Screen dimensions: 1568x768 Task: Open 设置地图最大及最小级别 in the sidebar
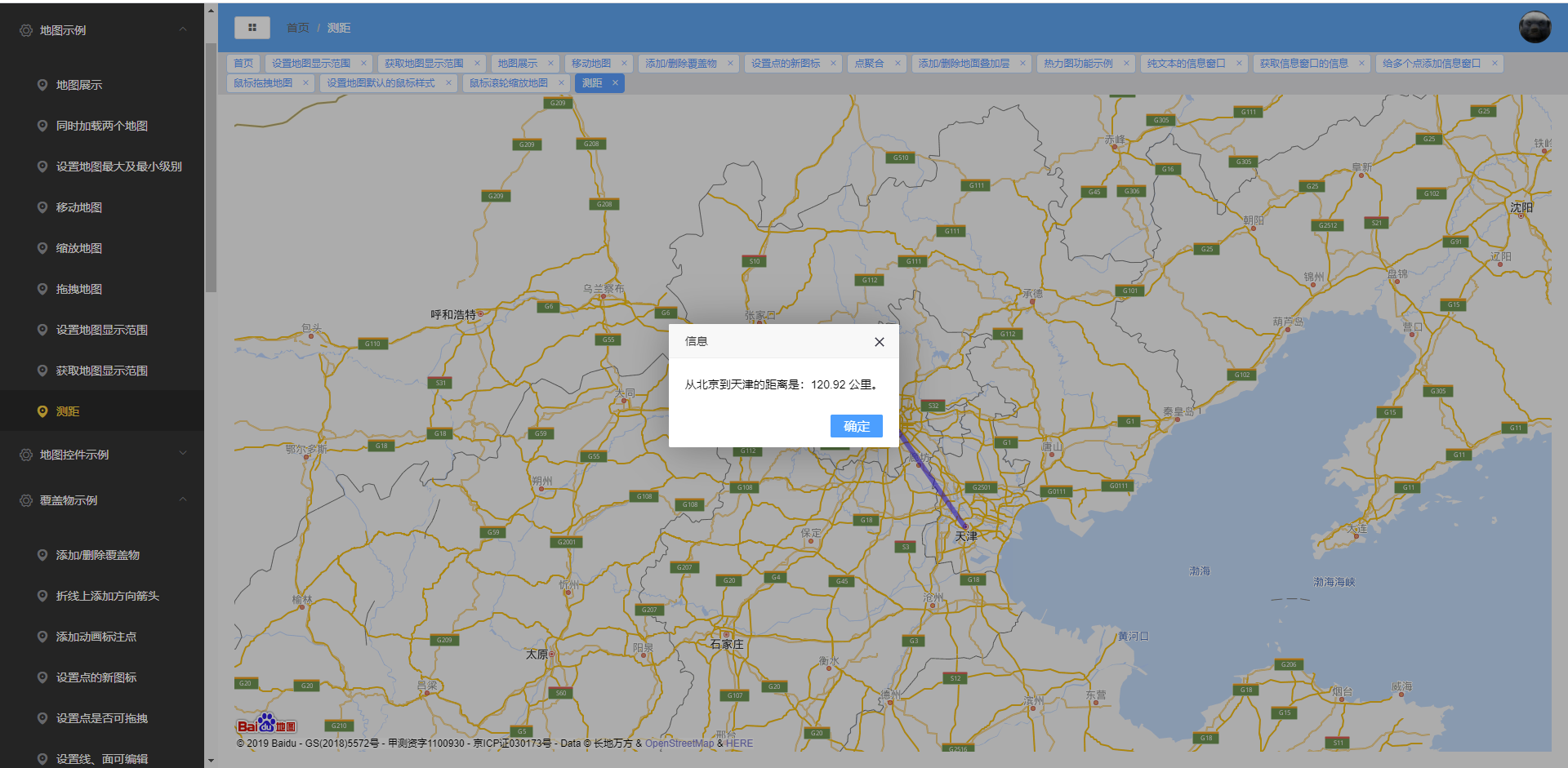point(102,166)
